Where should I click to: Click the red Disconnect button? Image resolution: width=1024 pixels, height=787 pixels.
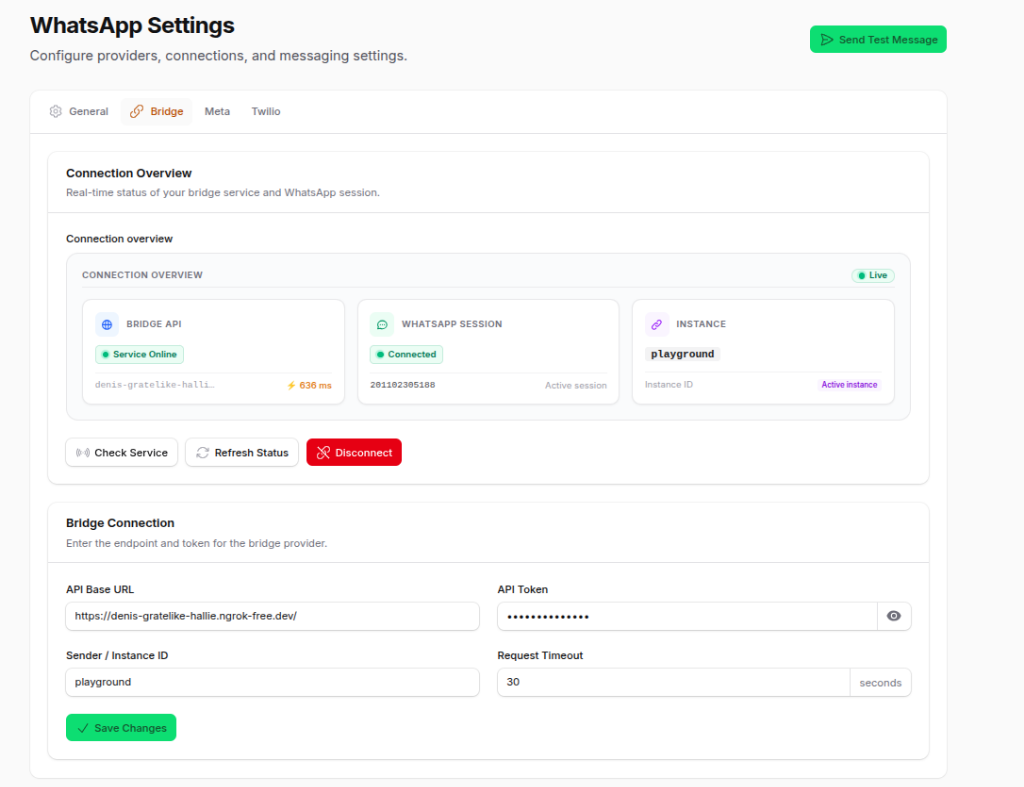click(x=354, y=453)
